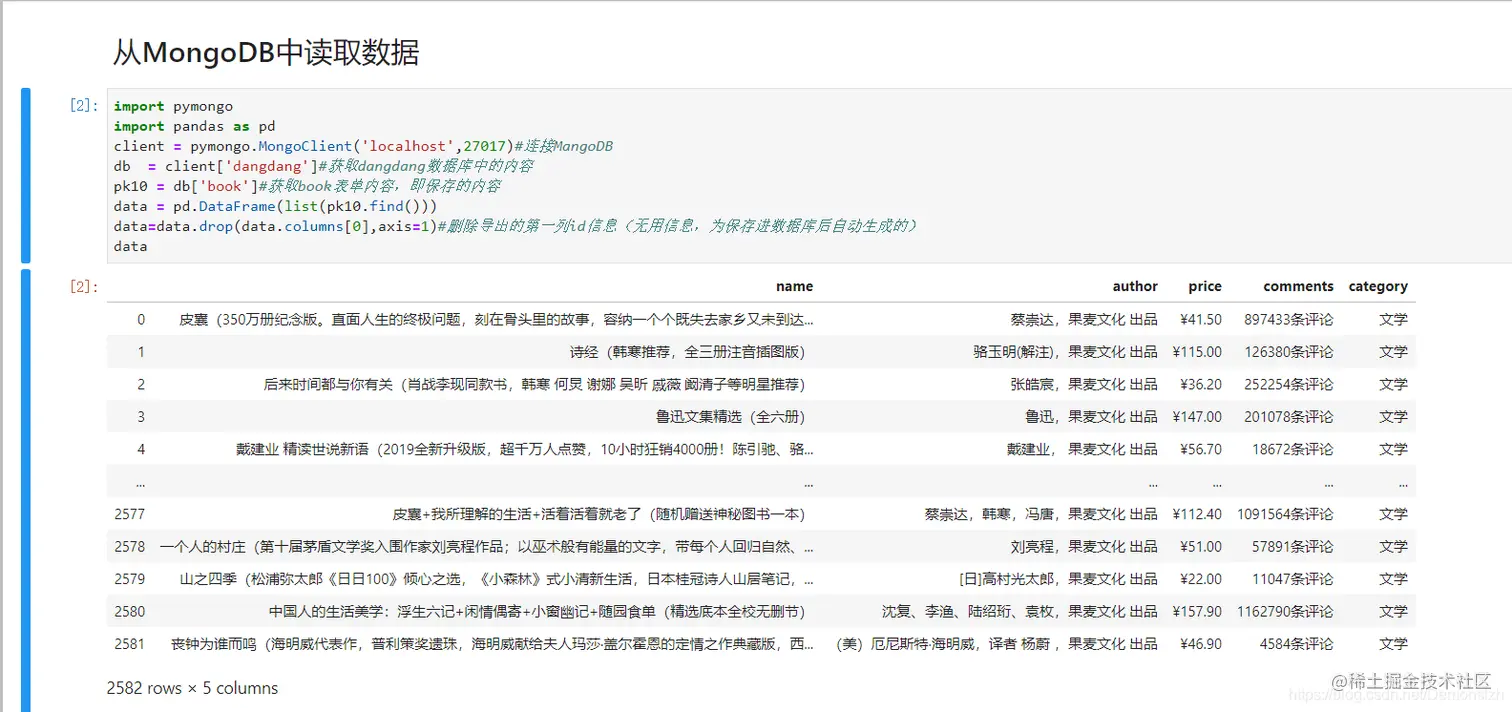Click the book name starting with '皮囊（350万册纪念版'
1512x712 pixels.
pos(496,319)
